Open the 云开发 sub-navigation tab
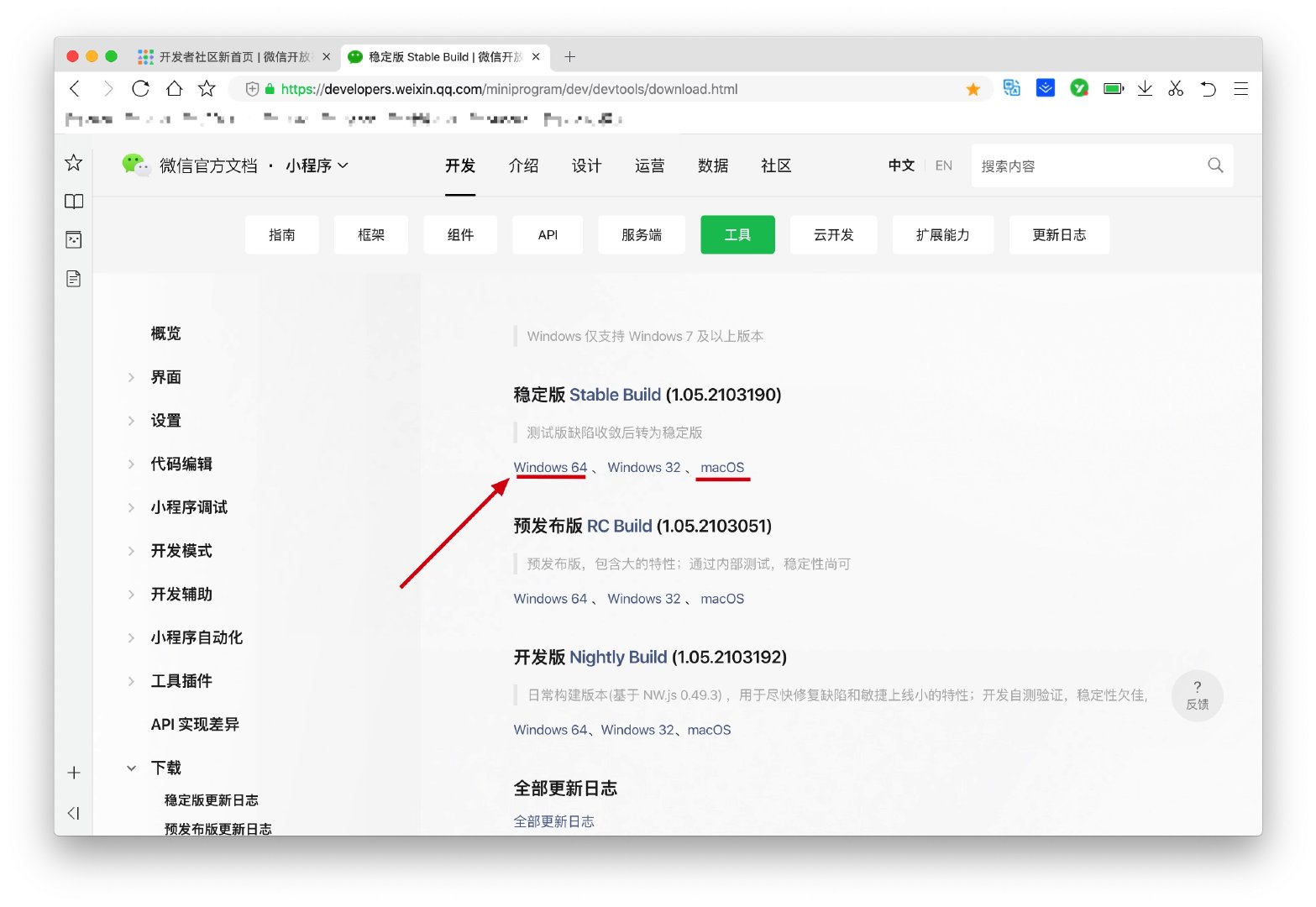 coord(834,235)
